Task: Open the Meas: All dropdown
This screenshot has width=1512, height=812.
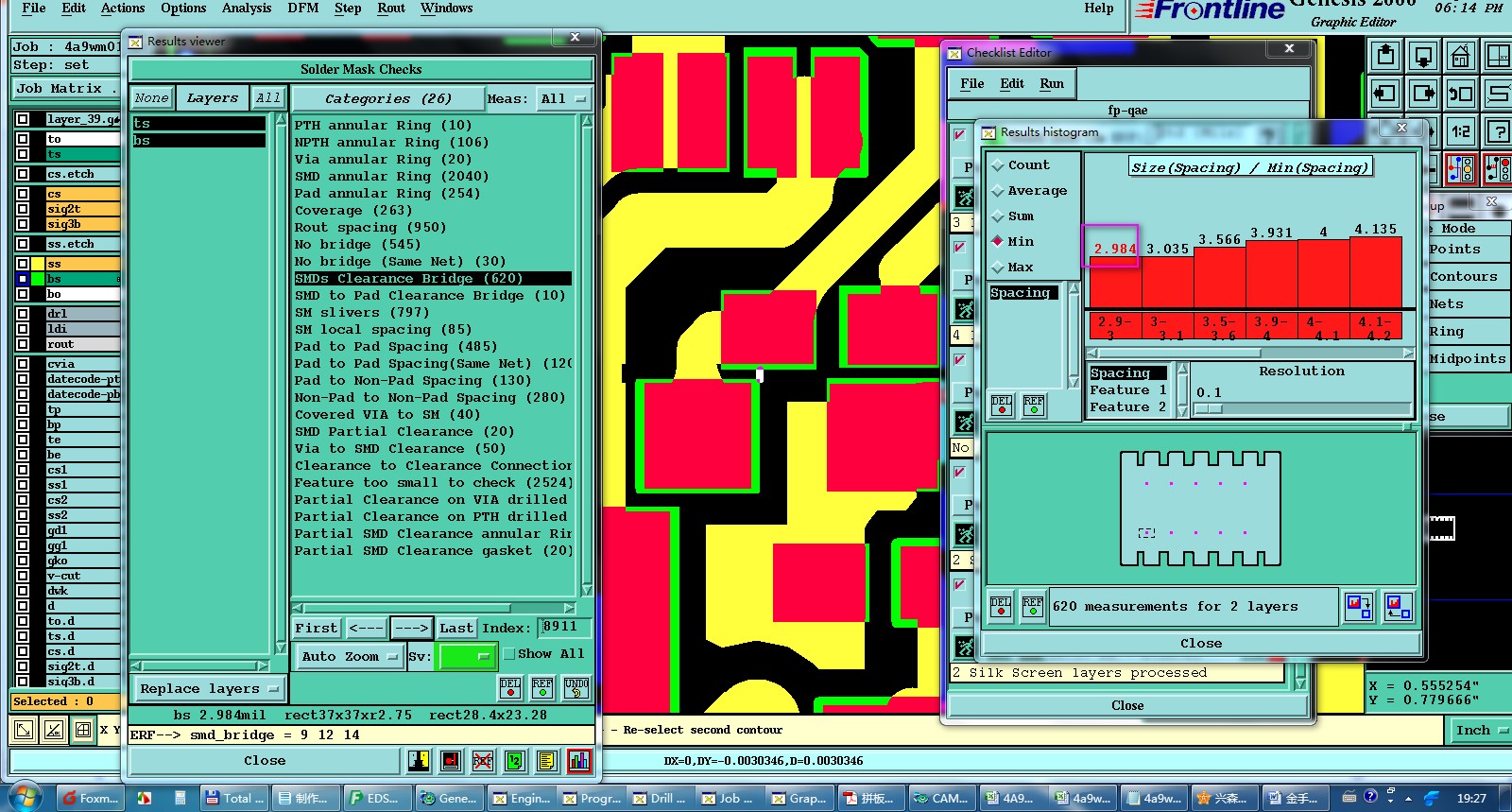Action: 564,98
